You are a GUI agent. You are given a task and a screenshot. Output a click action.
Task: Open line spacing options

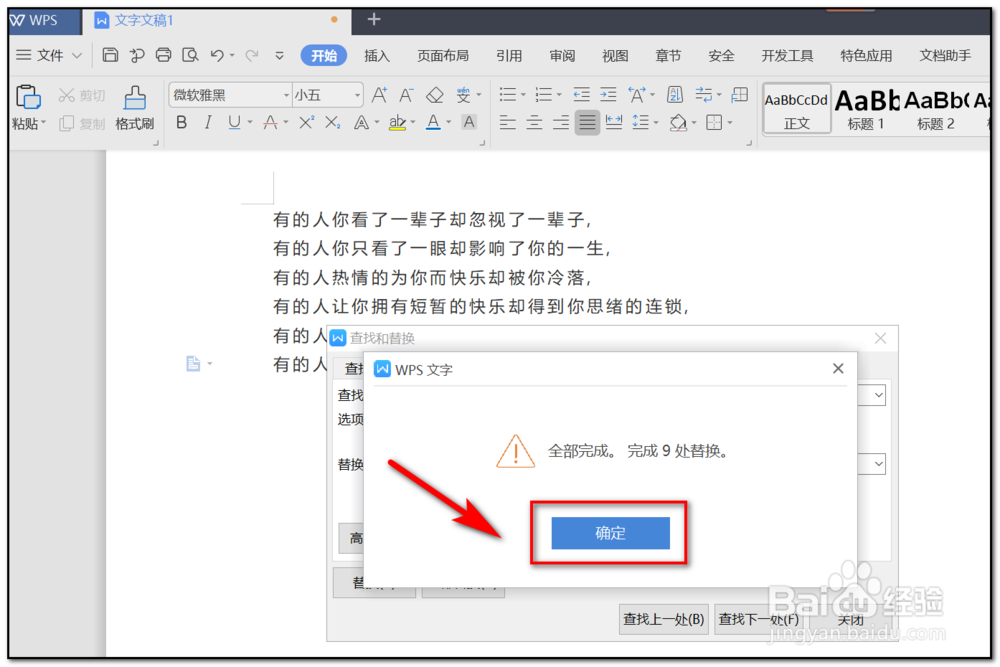click(640, 122)
